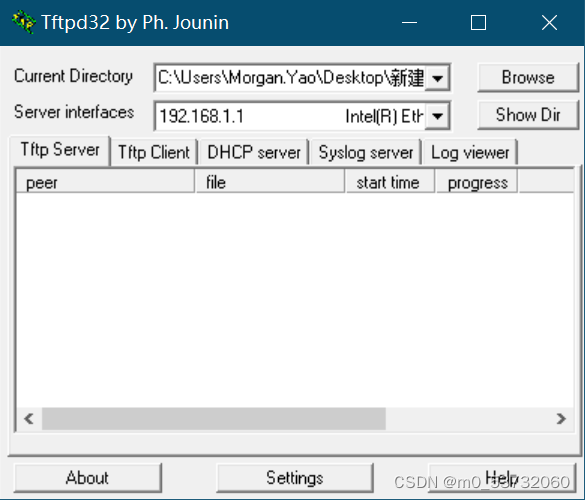Maximize the Tftpd32 window

coord(478,22)
